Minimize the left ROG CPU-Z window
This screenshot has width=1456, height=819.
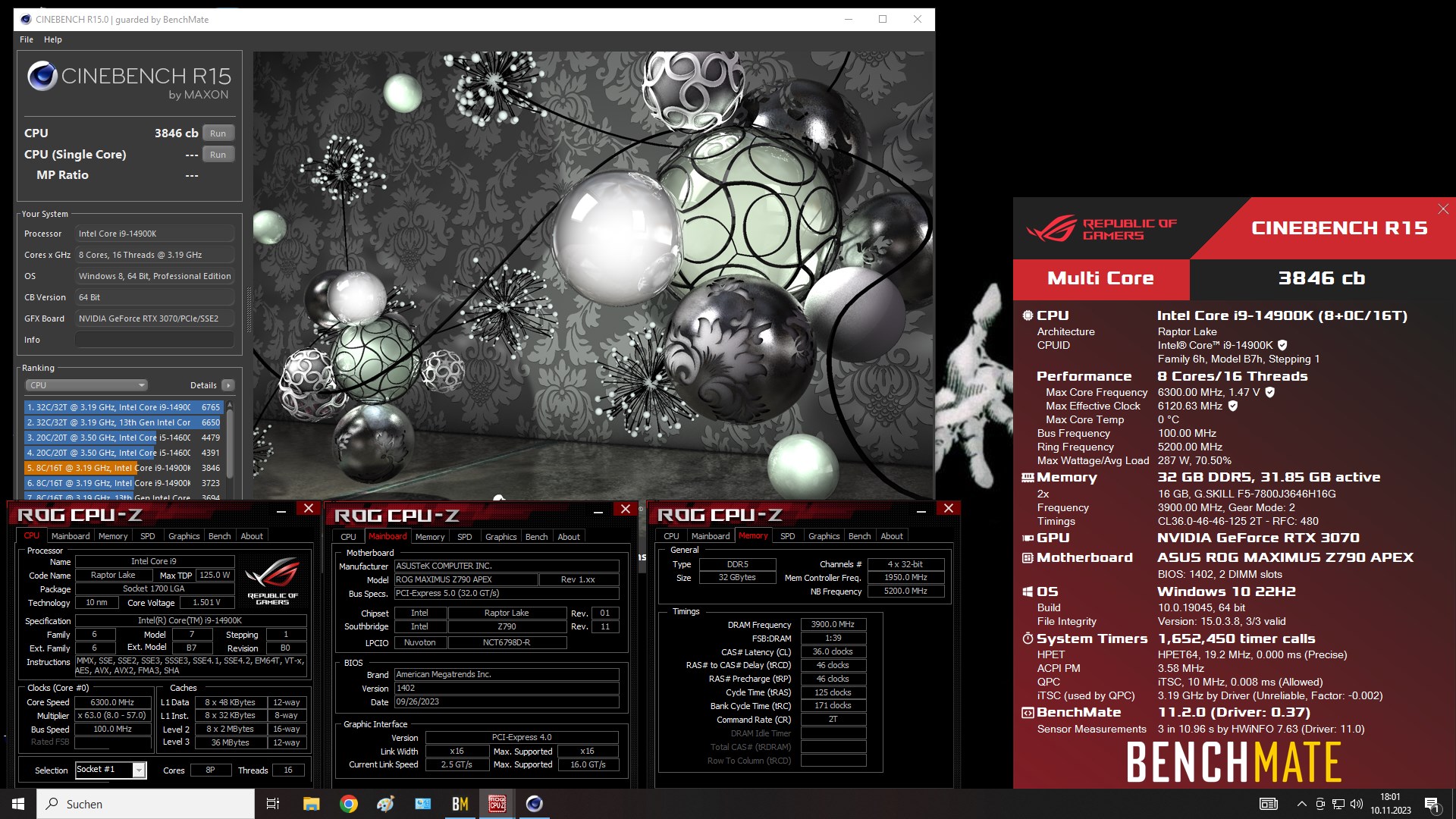tap(281, 510)
